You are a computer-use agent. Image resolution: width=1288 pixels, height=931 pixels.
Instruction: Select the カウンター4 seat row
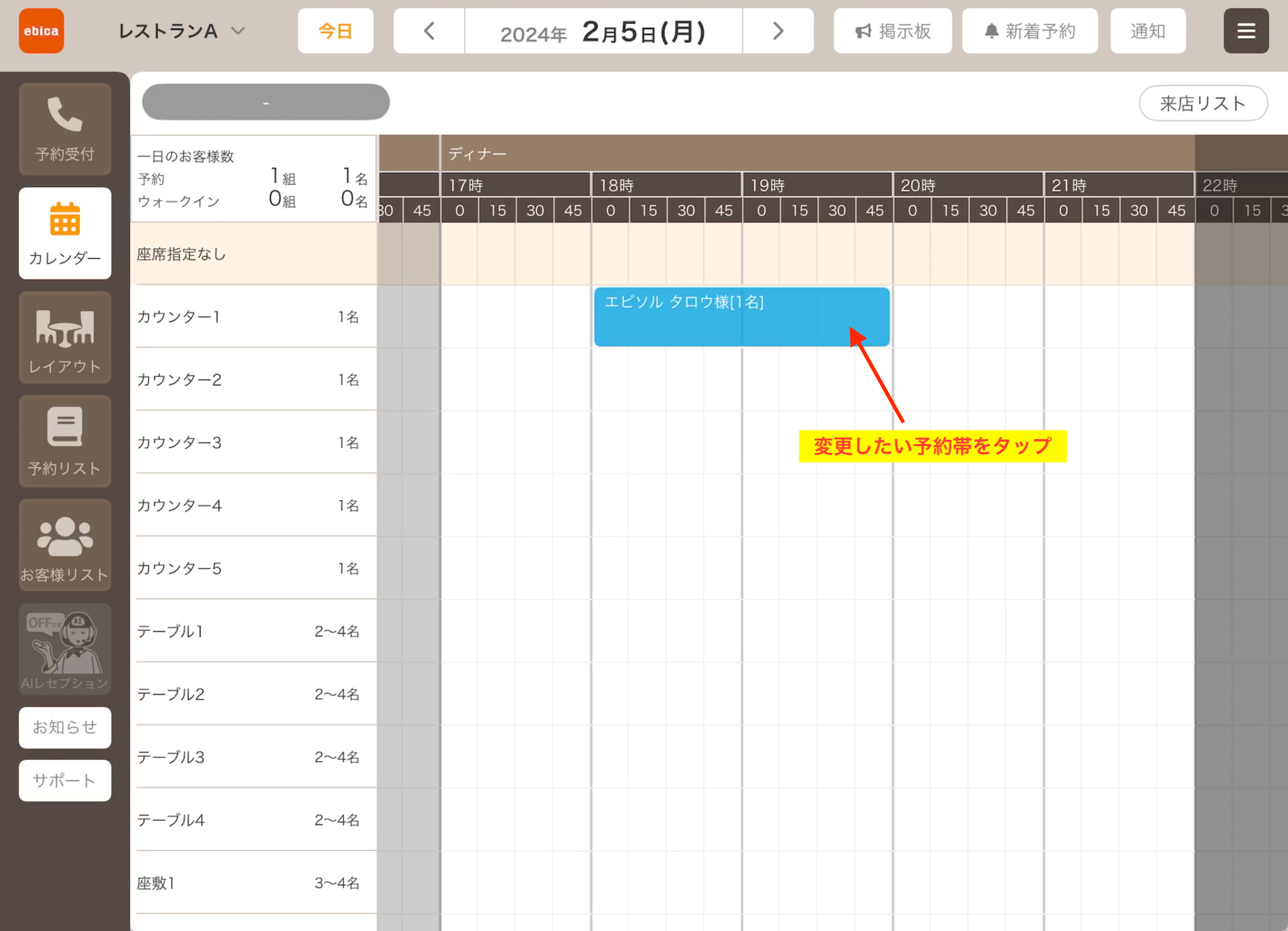(x=253, y=505)
